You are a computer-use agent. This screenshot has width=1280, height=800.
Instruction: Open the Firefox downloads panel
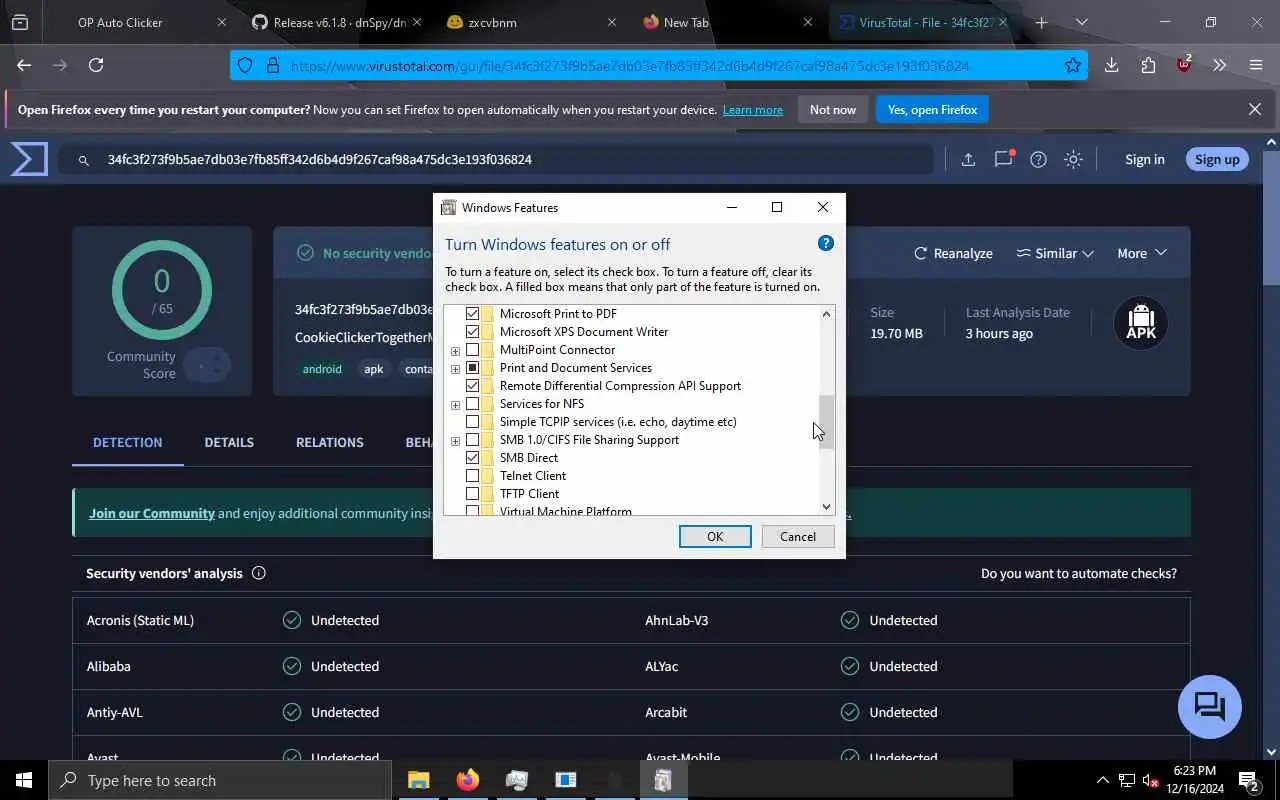[x=1111, y=65]
